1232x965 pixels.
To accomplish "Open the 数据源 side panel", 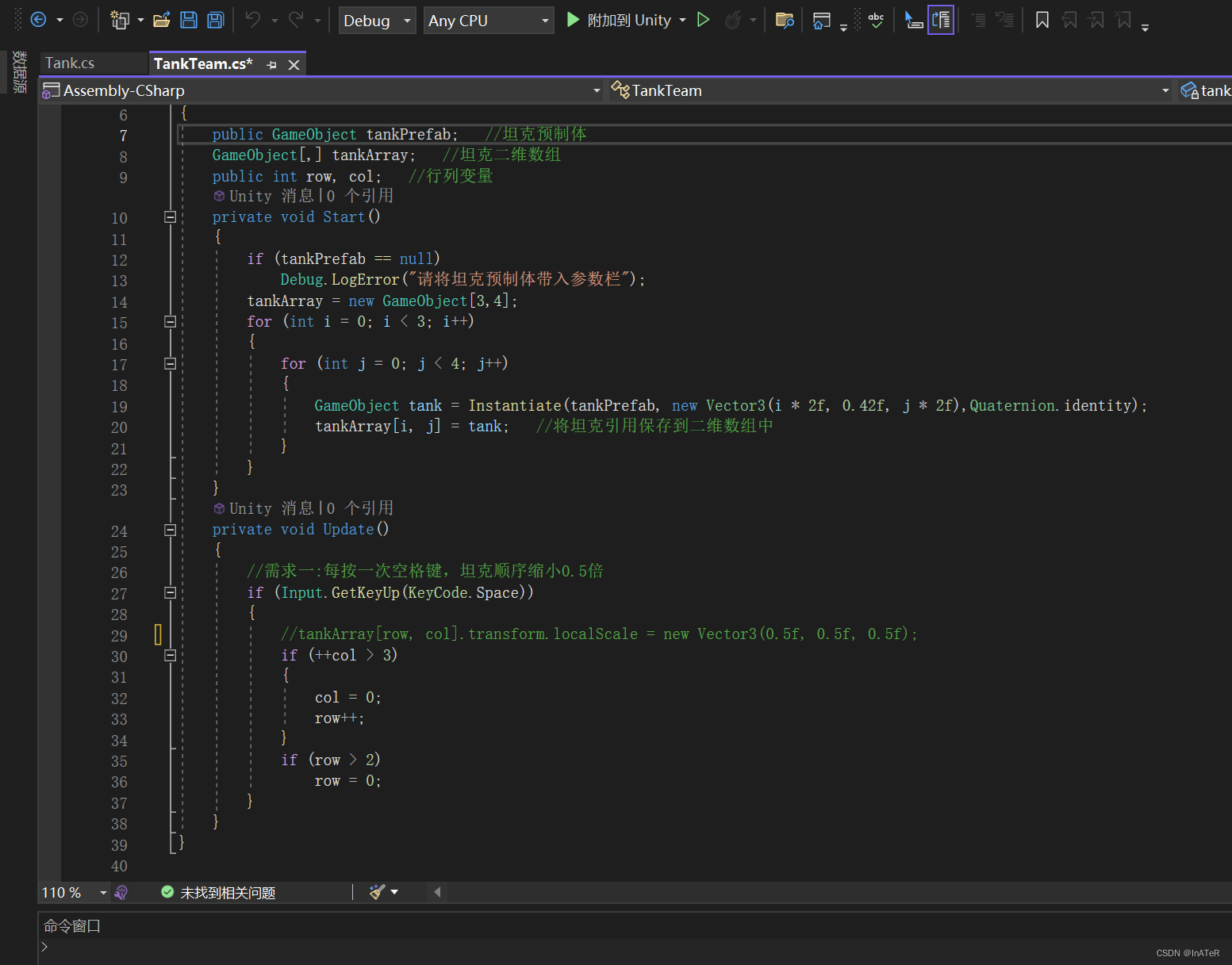I will (x=18, y=71).
